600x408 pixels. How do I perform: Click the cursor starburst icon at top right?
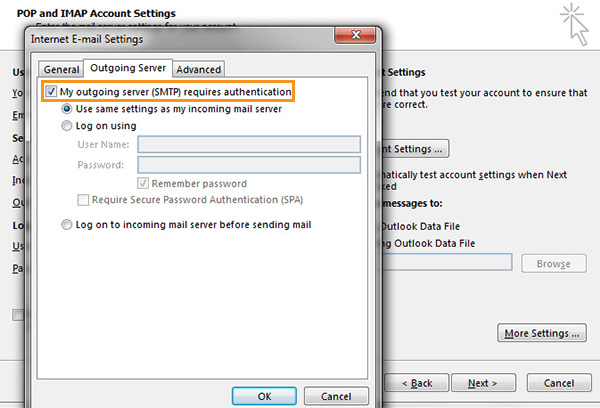pyautogui.click(x=575, y=24)
